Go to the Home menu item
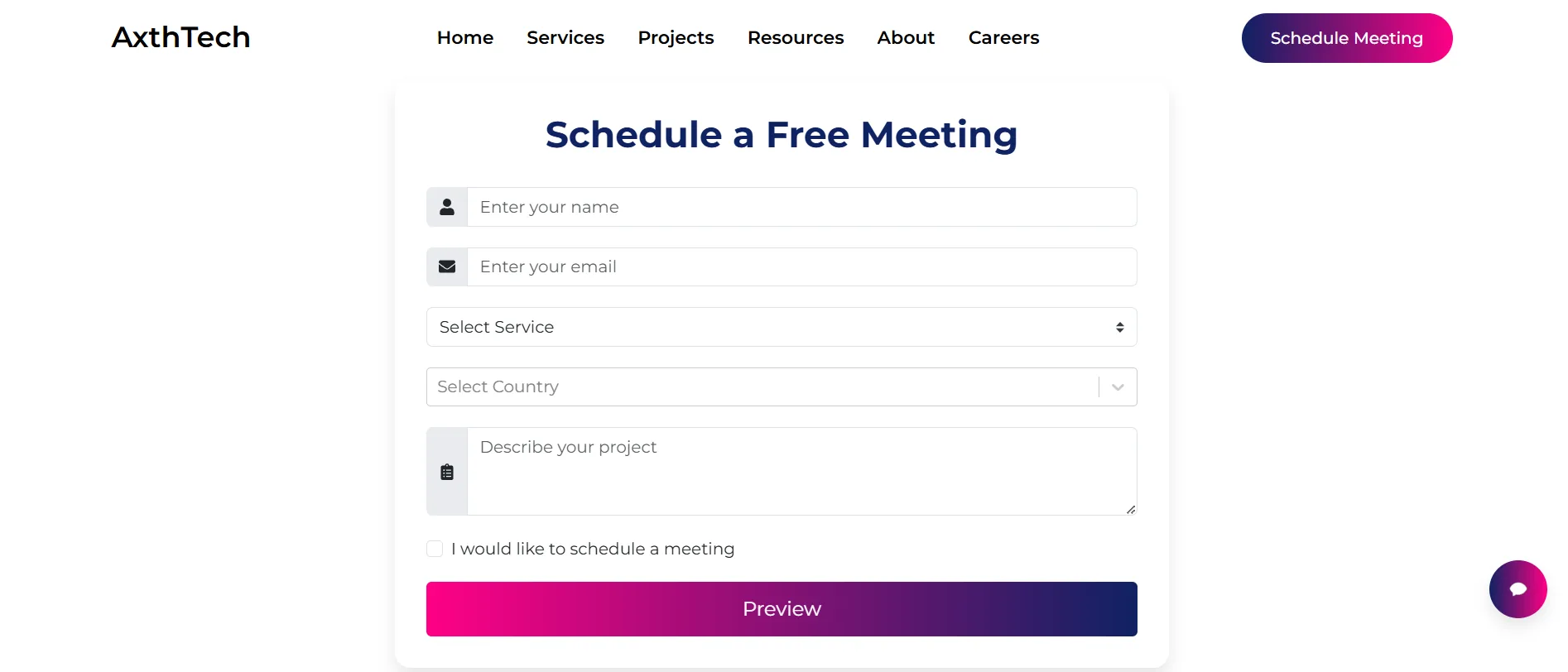The image size is (1568, 672). coord(465,37)
